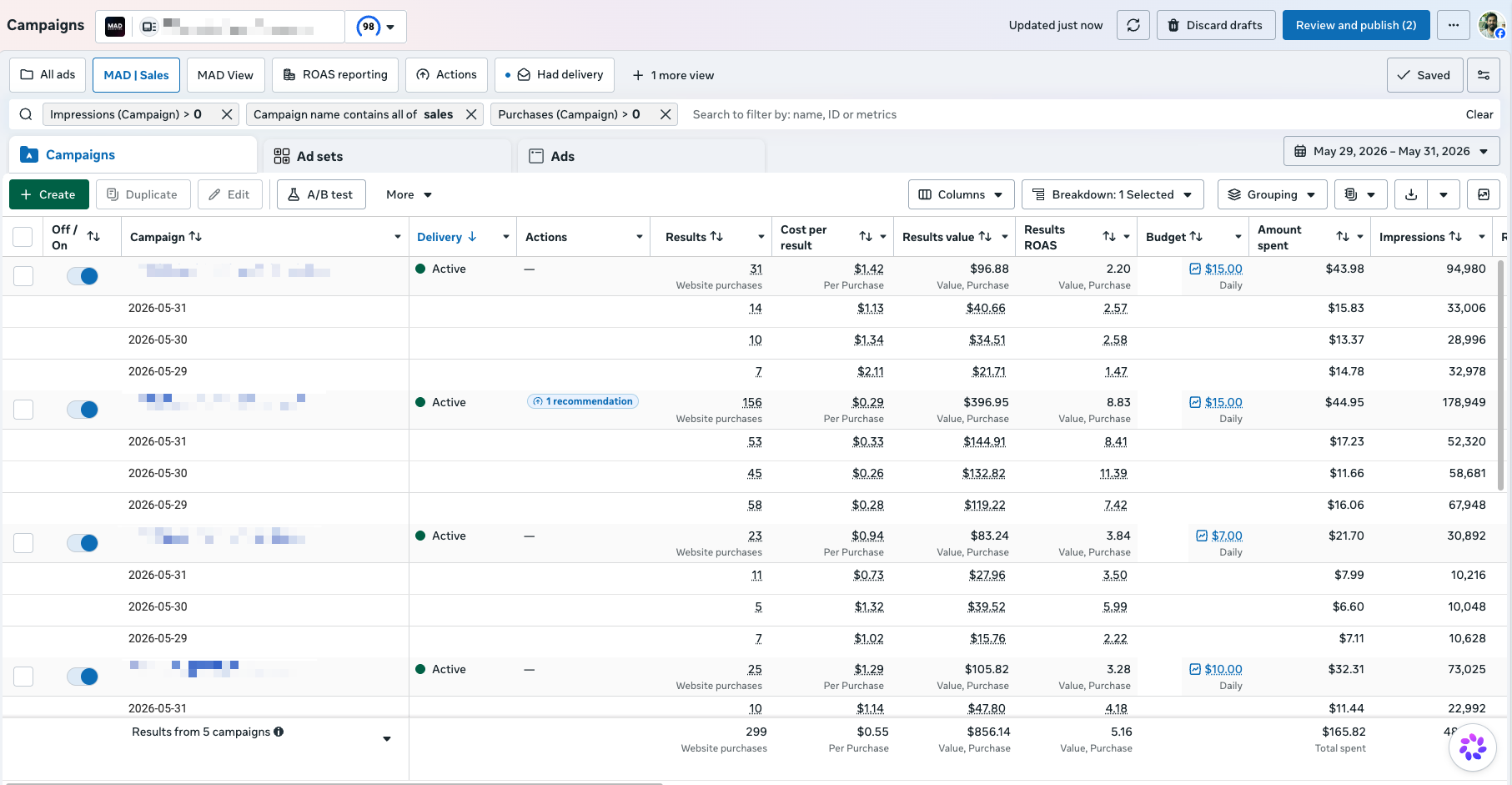This screenshot has height=785, width=1512.
Task: Check the select-all campaigns checkbox
Action: pyautogui.click(x=23, y=237)
